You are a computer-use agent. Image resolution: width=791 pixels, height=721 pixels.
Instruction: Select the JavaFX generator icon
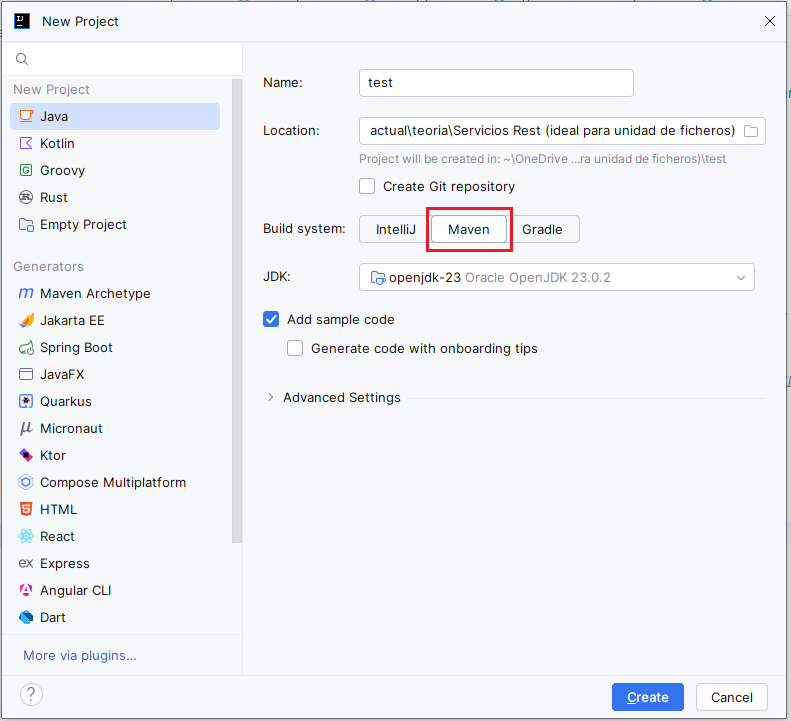tap(26, 374)
